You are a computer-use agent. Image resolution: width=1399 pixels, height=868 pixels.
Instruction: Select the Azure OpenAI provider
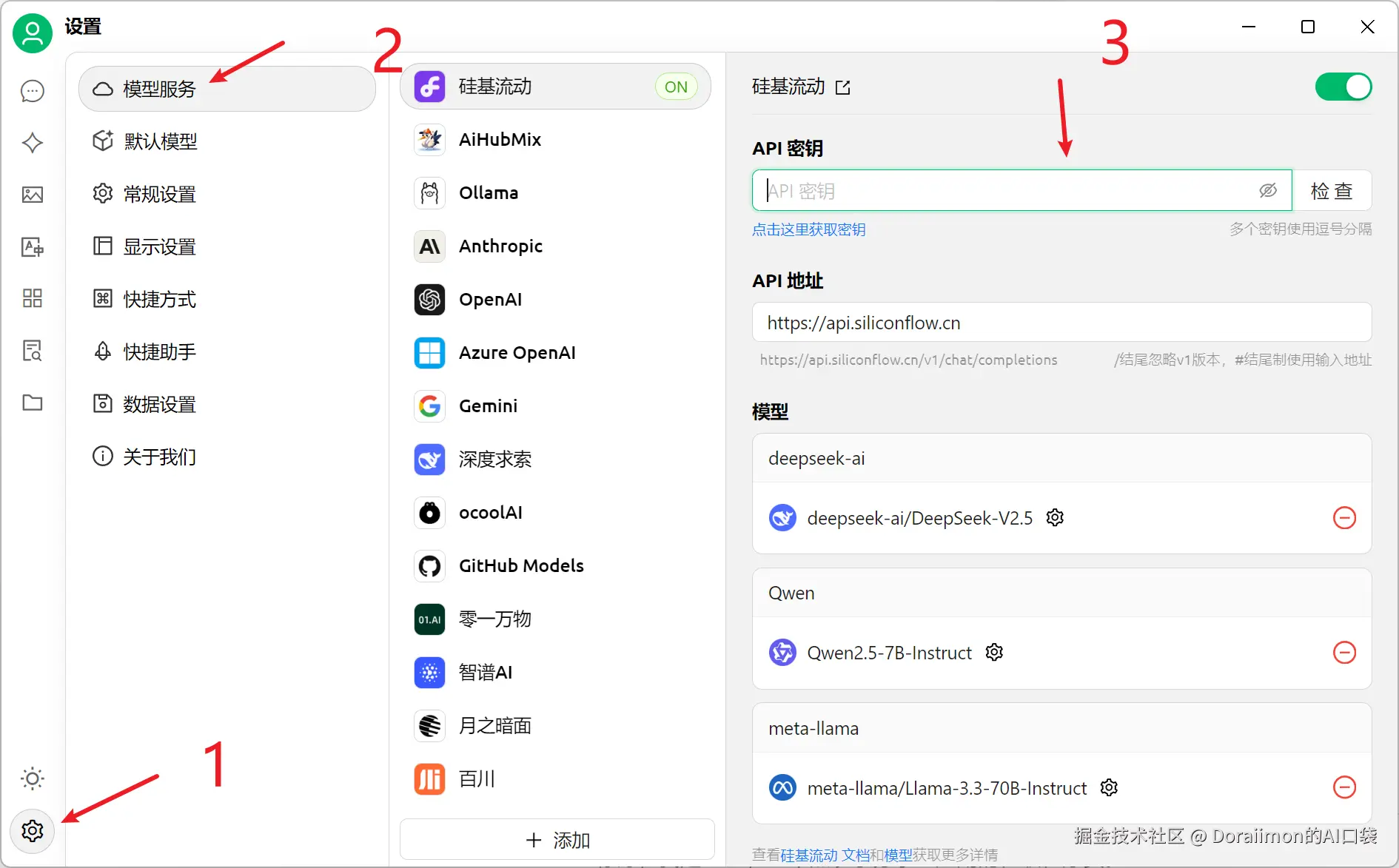point(555,353)
